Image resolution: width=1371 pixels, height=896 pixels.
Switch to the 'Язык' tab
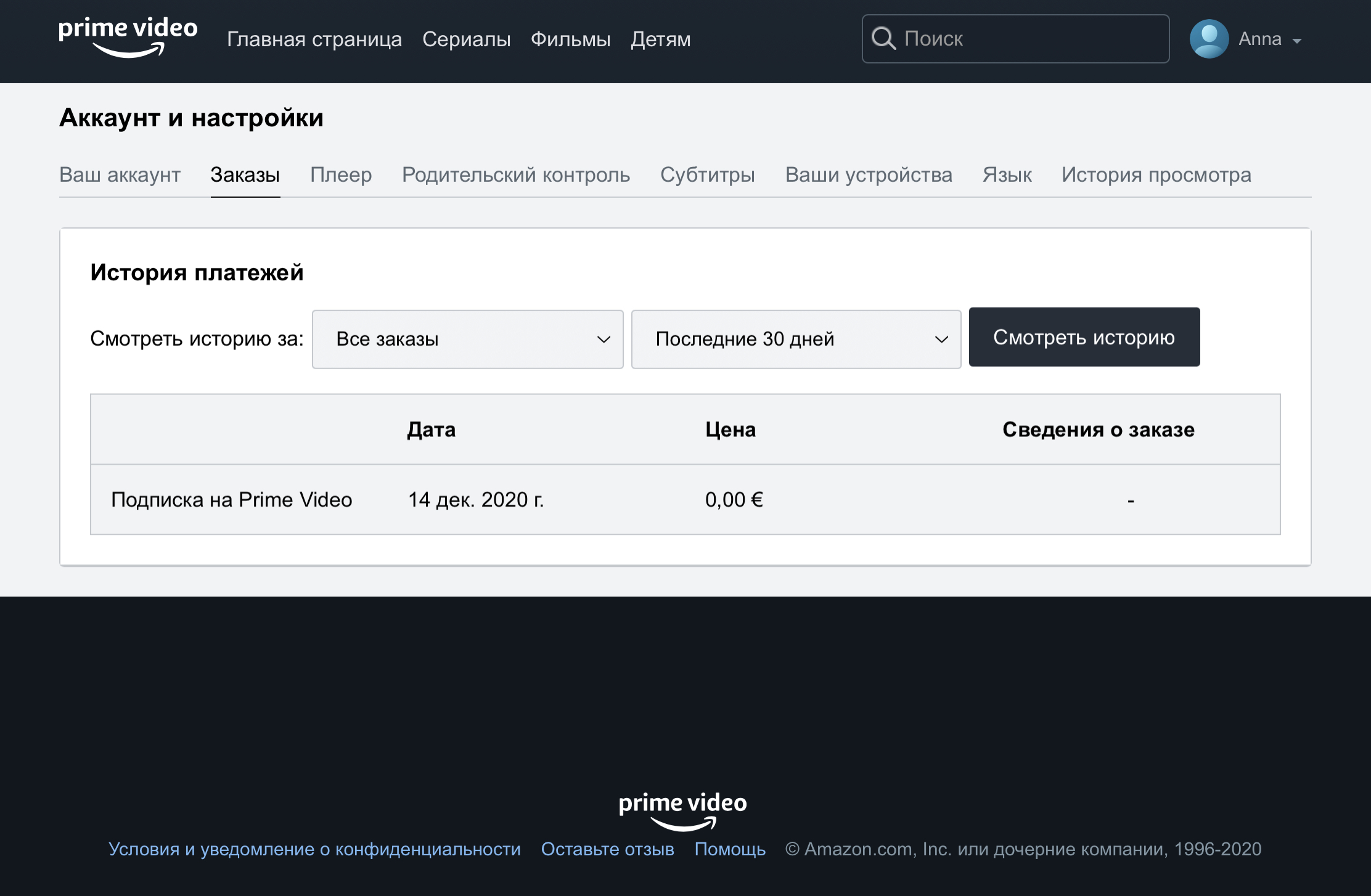1007,175
